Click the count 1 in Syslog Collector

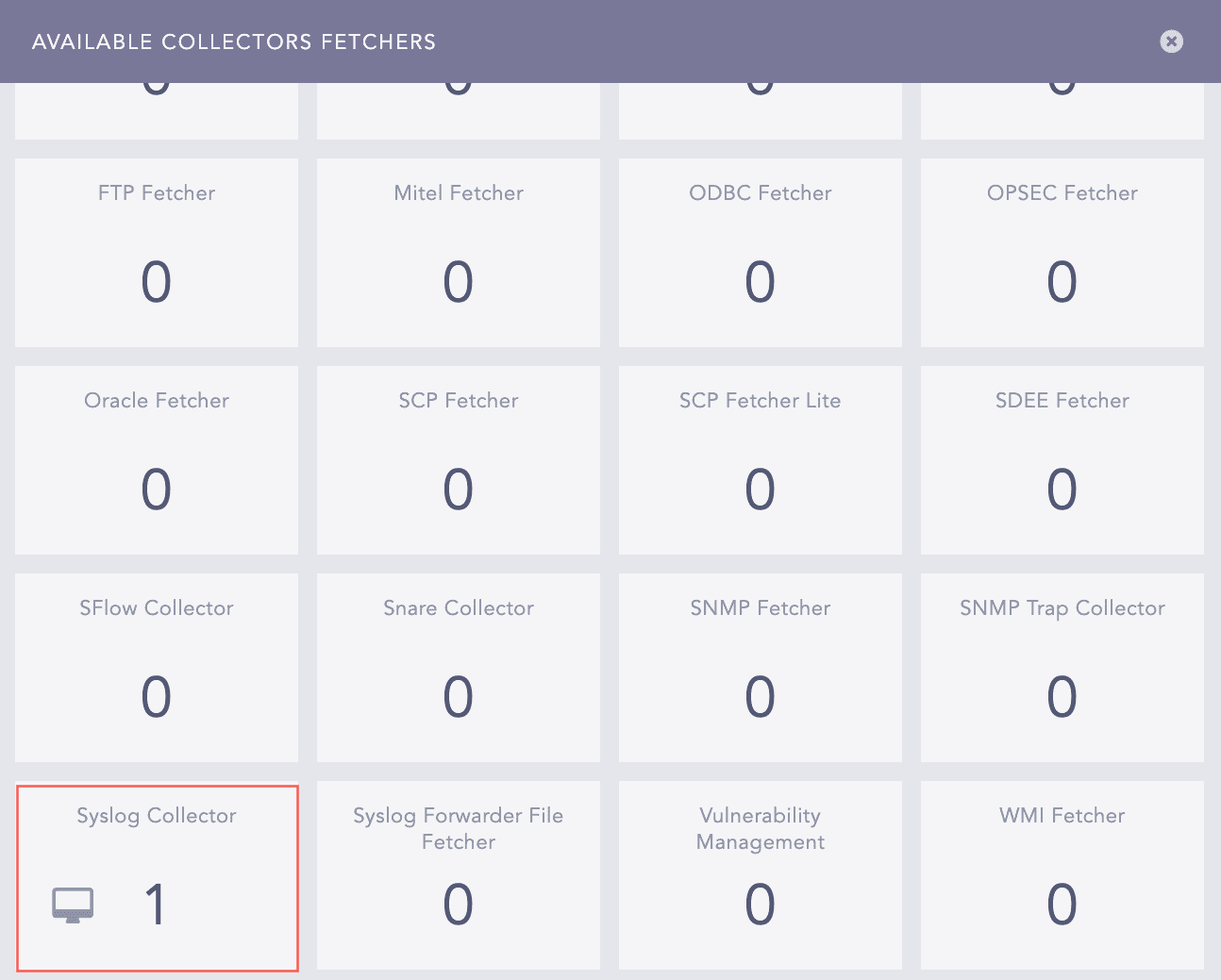tap(156, 905)
